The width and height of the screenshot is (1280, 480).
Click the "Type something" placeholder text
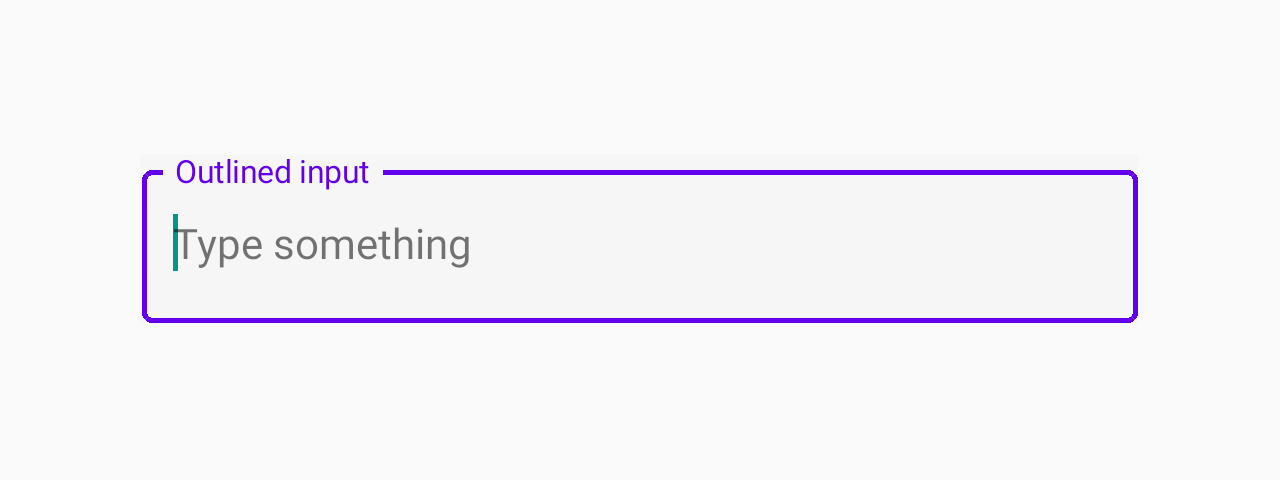(x=323, y=246)
